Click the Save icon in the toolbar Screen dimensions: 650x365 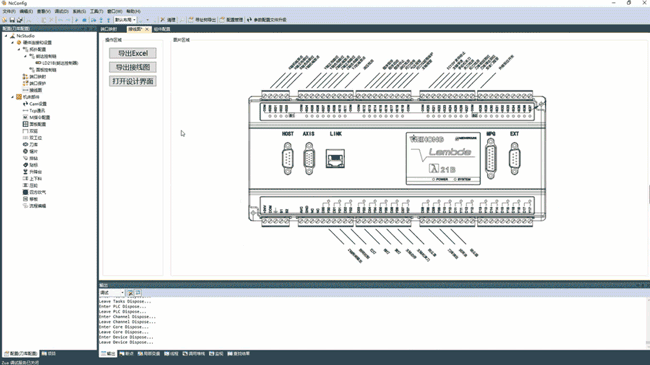[x=12, y=19]
